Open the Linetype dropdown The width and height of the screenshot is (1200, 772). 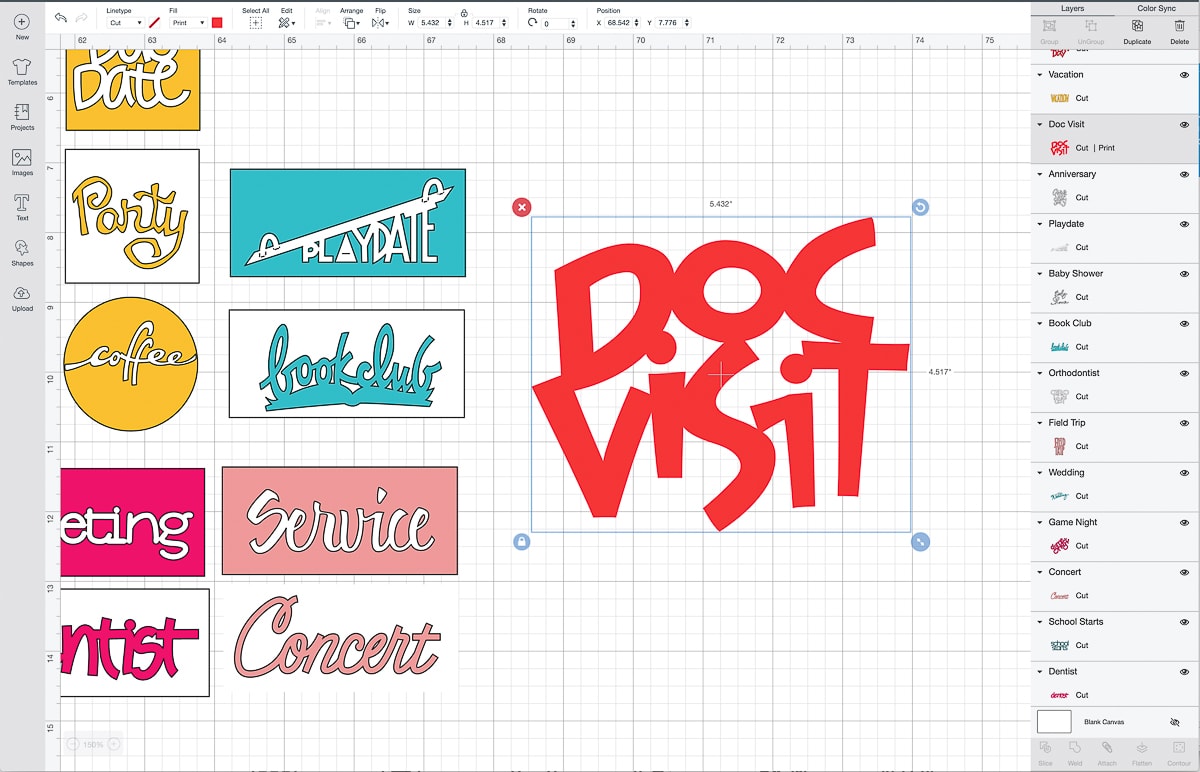[125, 22]
